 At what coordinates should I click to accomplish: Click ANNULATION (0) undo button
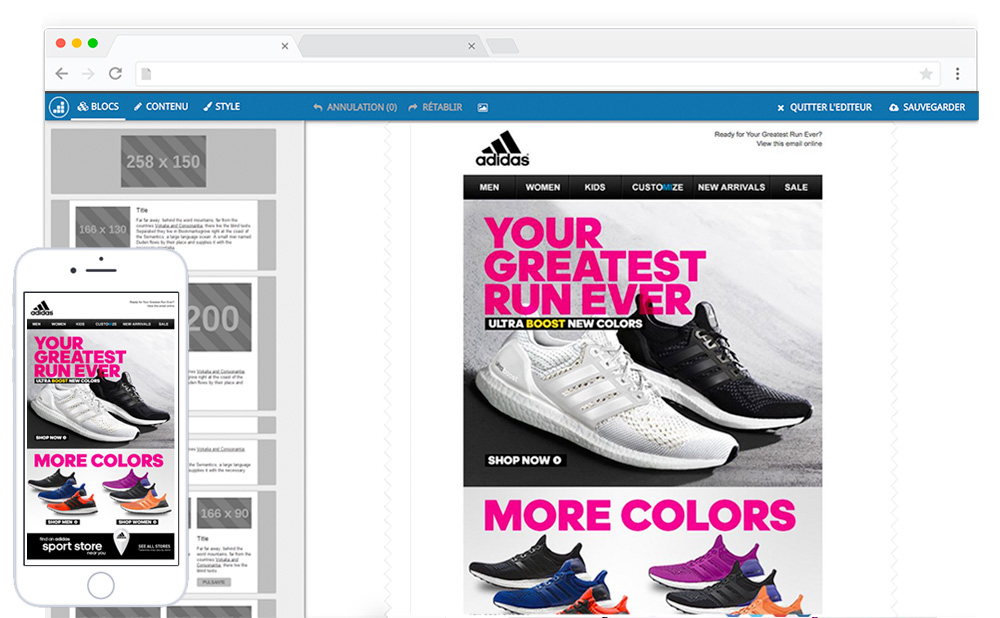coord(355,107)
